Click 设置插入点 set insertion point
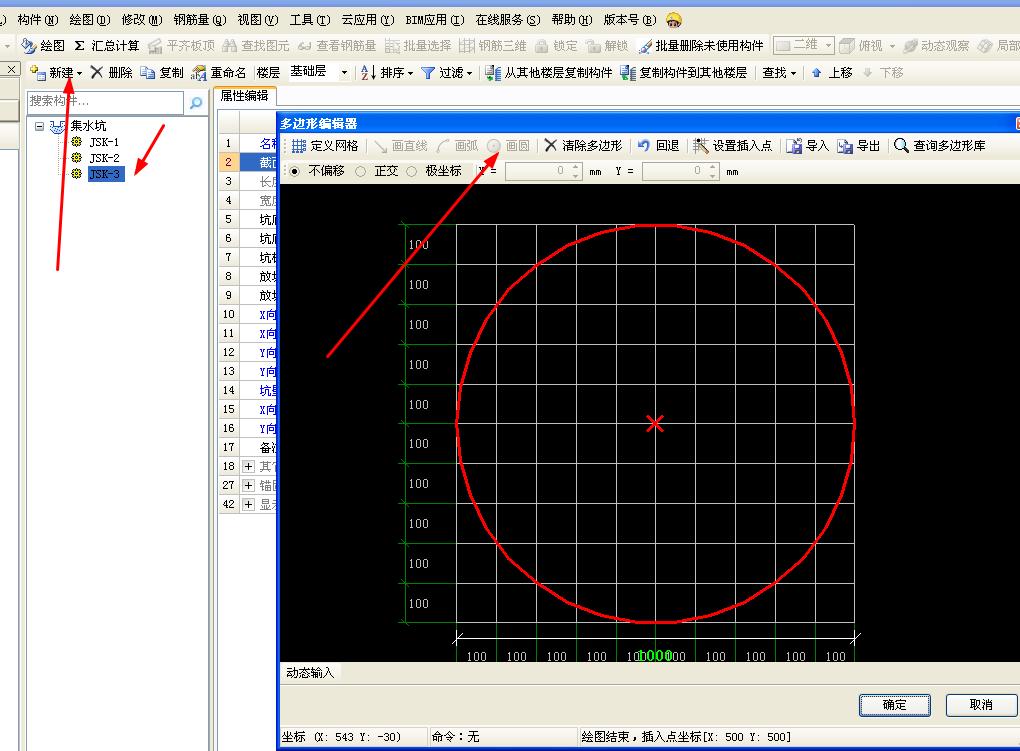 [x=732, y=146]
